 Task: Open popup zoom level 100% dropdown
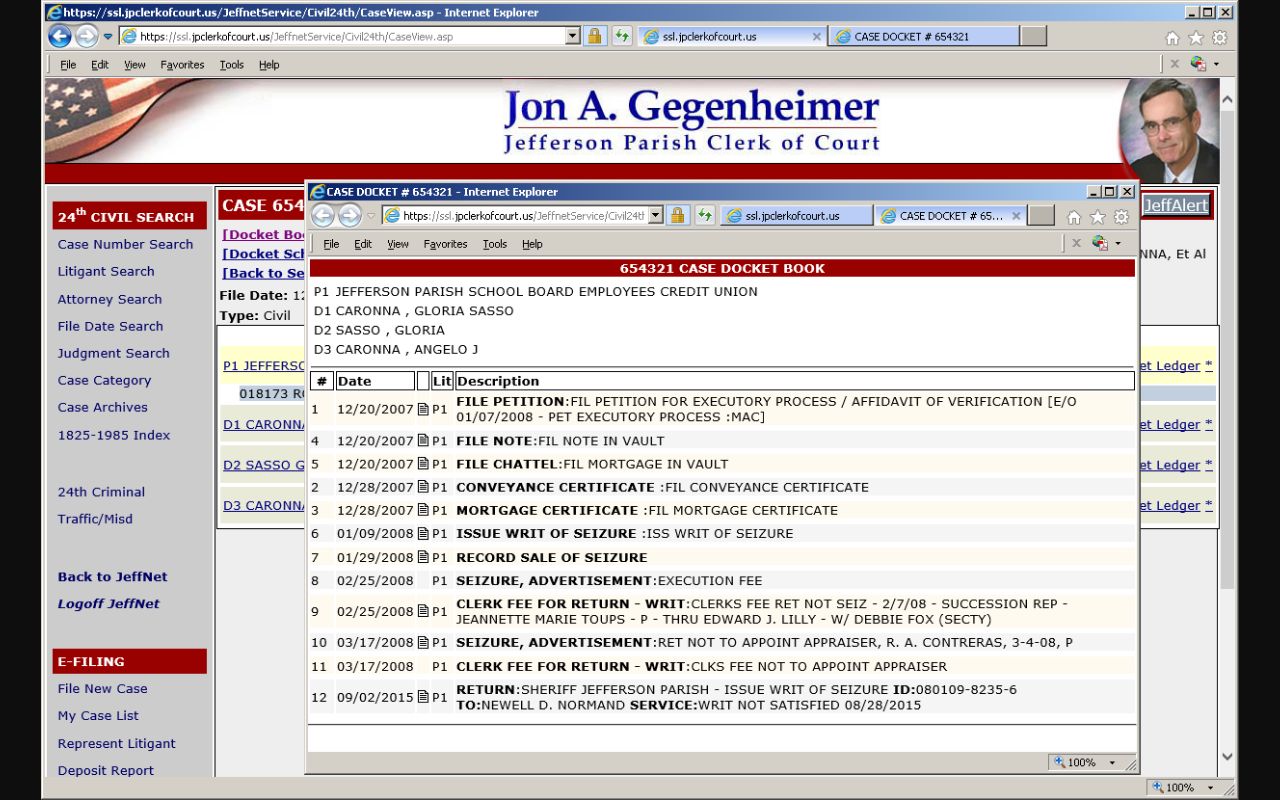pos(1111,762)
